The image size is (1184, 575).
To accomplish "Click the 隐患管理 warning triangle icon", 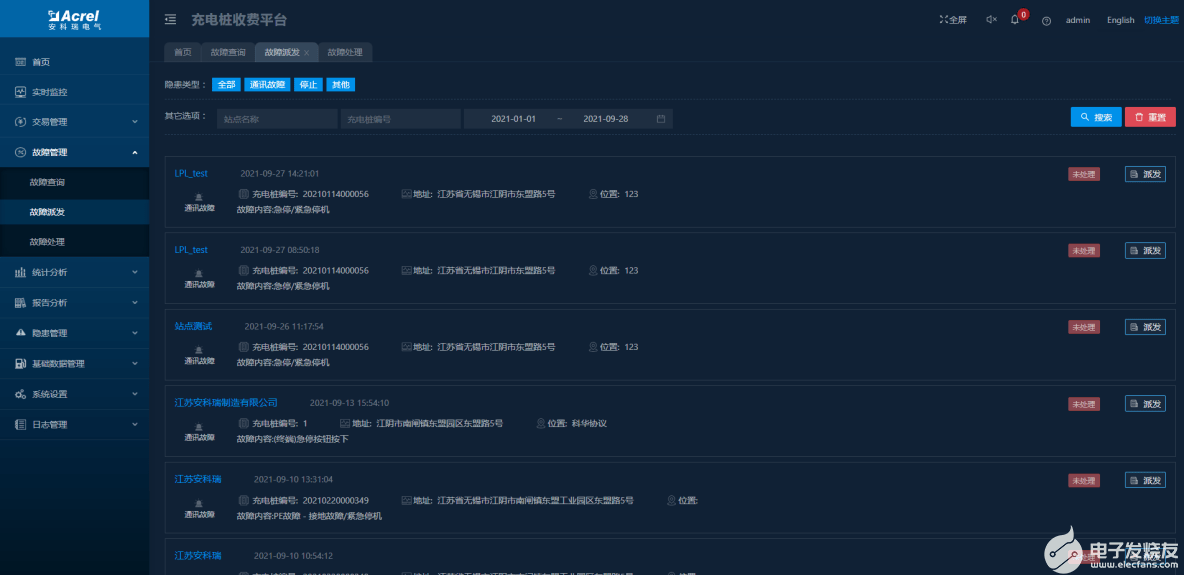I will 20,333.
